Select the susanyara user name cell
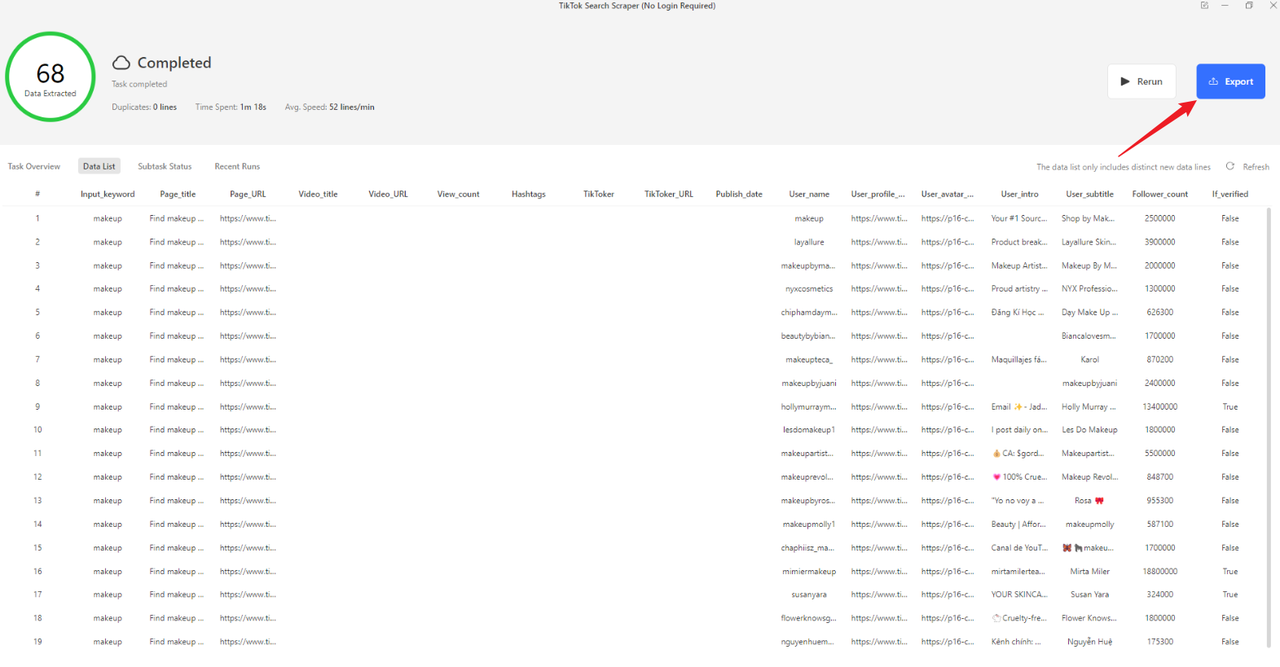The height and width of the screenshot is (667, 1280). pos(809,594)
